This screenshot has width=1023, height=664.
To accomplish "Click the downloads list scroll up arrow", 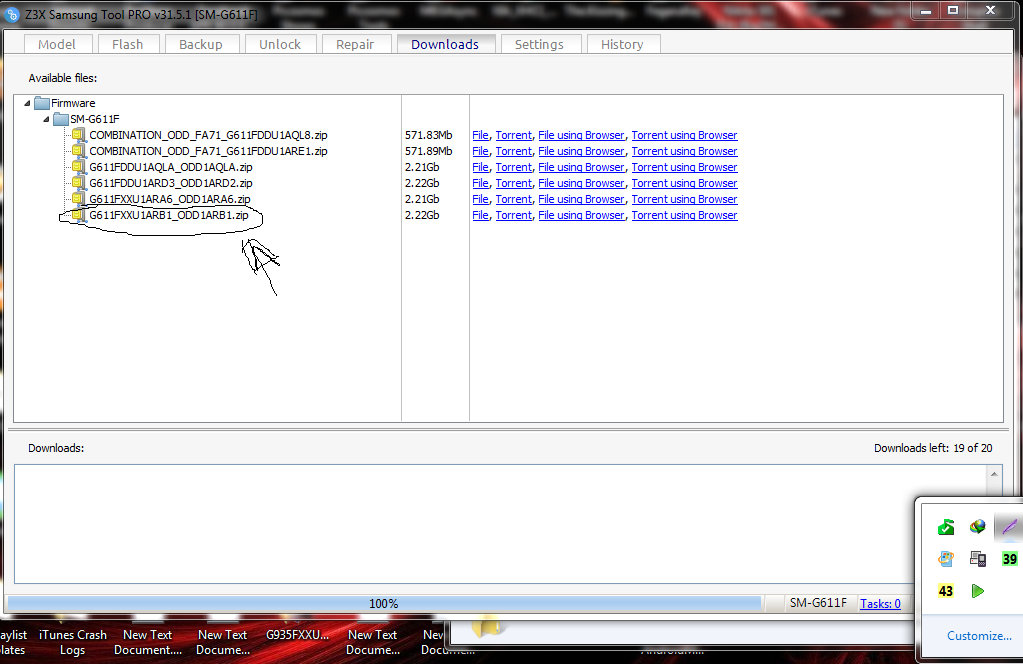I will click(x=994, y=474).
